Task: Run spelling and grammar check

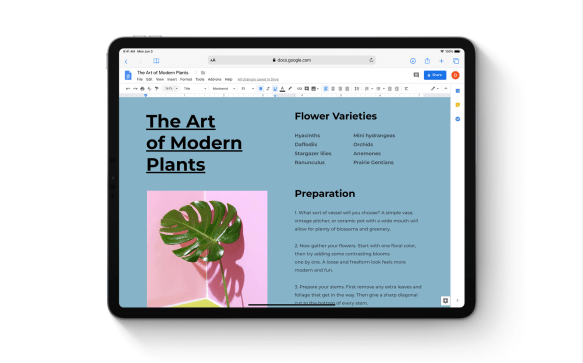Action: (x=149, y=89)
